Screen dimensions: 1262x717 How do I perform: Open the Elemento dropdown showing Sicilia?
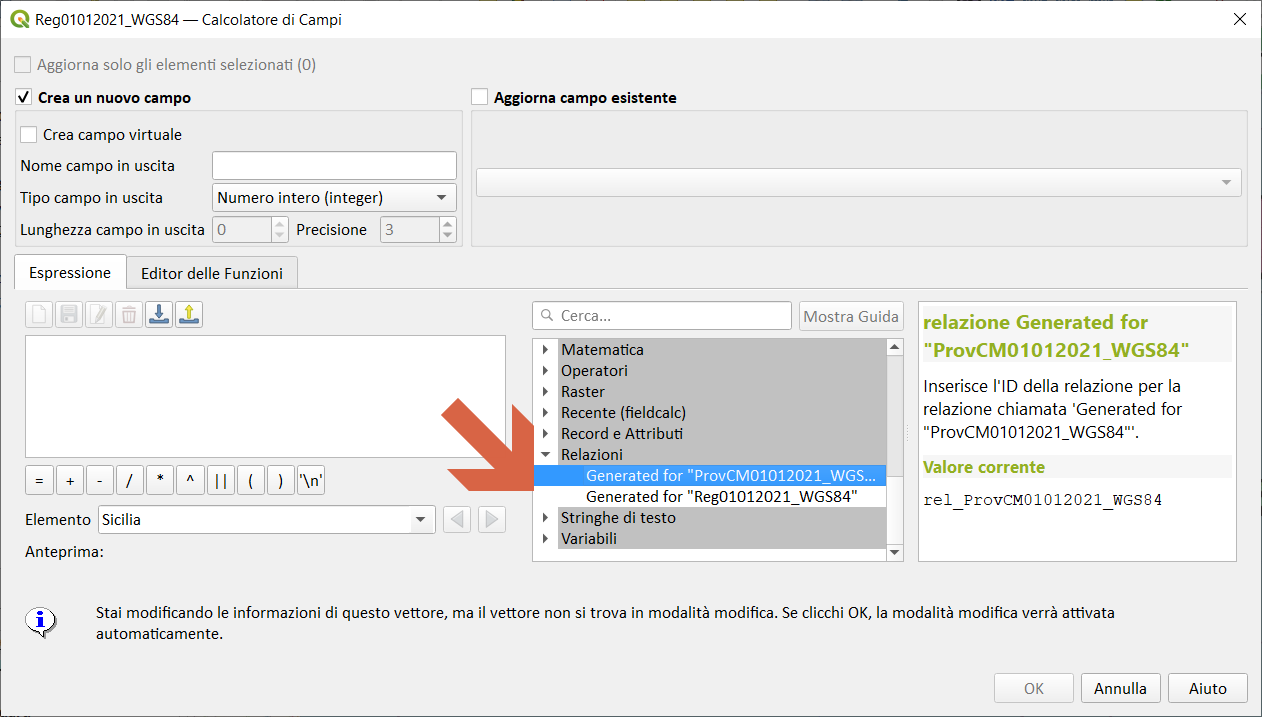tap(266, 520)
